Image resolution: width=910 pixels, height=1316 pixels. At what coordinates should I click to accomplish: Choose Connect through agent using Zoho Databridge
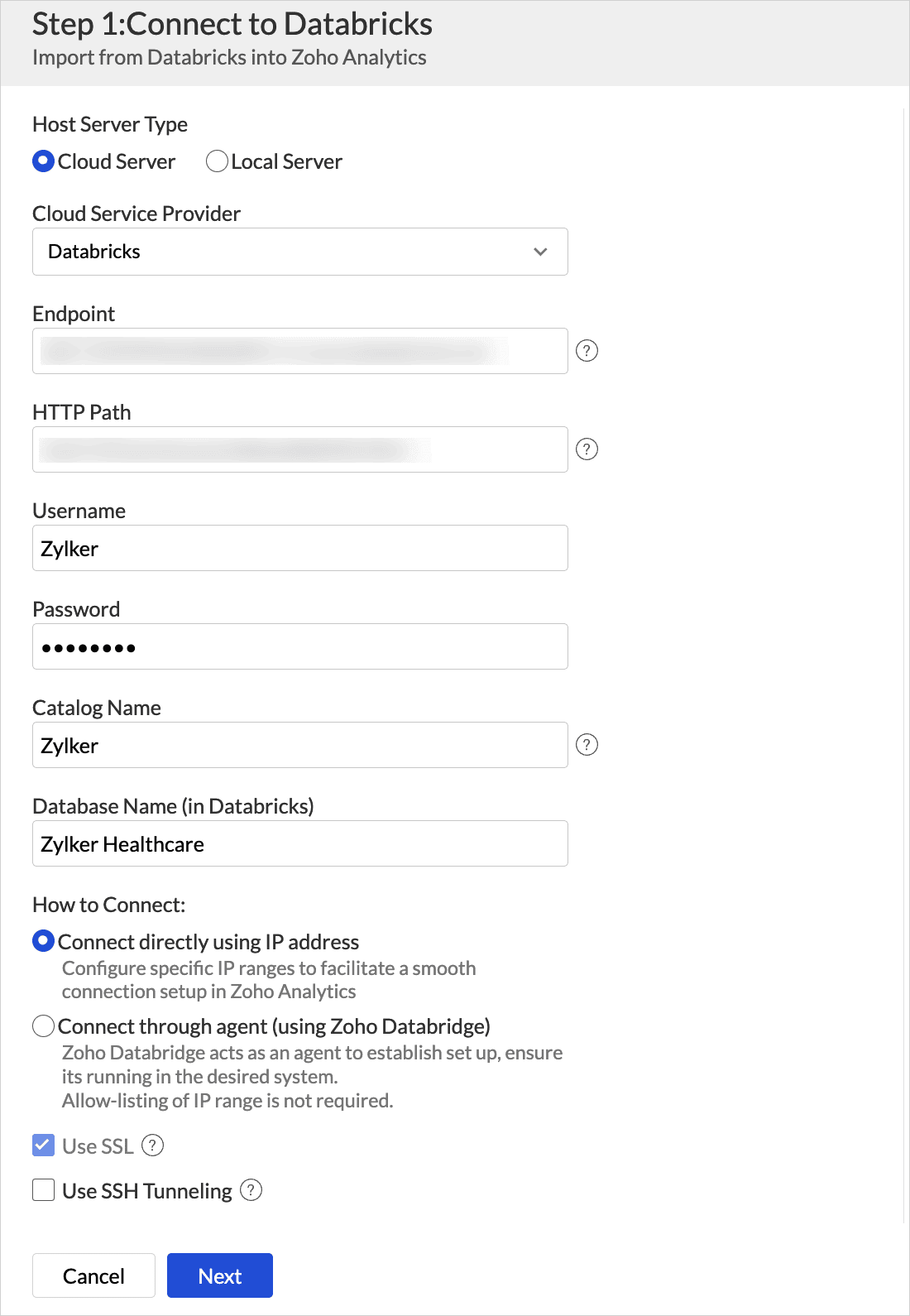44,1026
